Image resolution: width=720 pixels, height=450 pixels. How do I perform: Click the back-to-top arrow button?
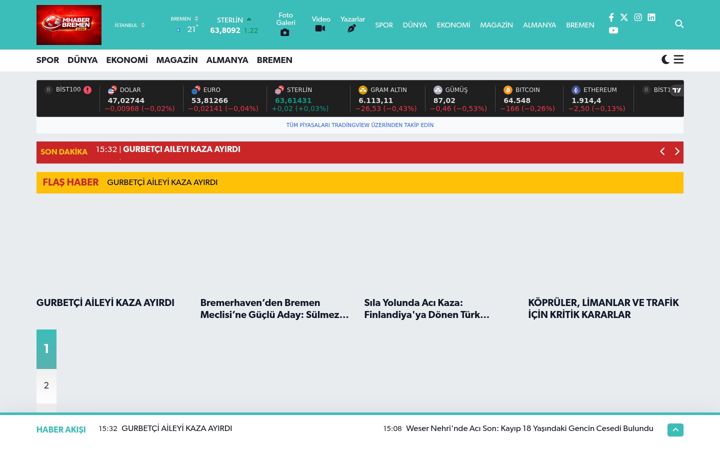[675, 430]
